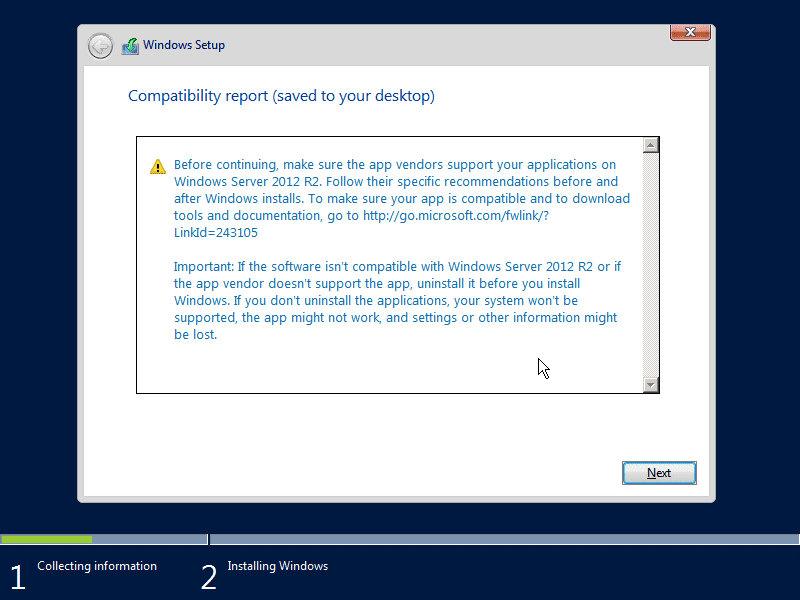800x600 pixels.
Task: Click the Windows Setup logo icon
Action: coord(130,45)
